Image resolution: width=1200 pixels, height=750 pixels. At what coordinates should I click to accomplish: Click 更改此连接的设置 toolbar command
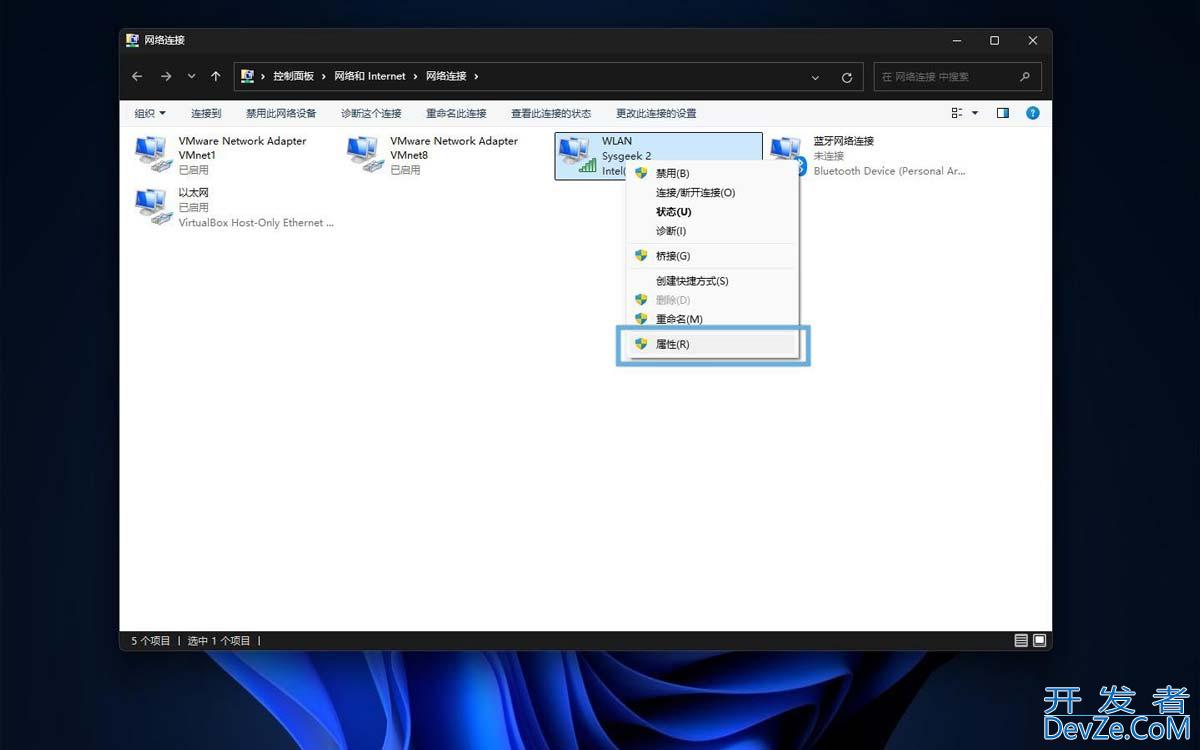coord(656,114)
